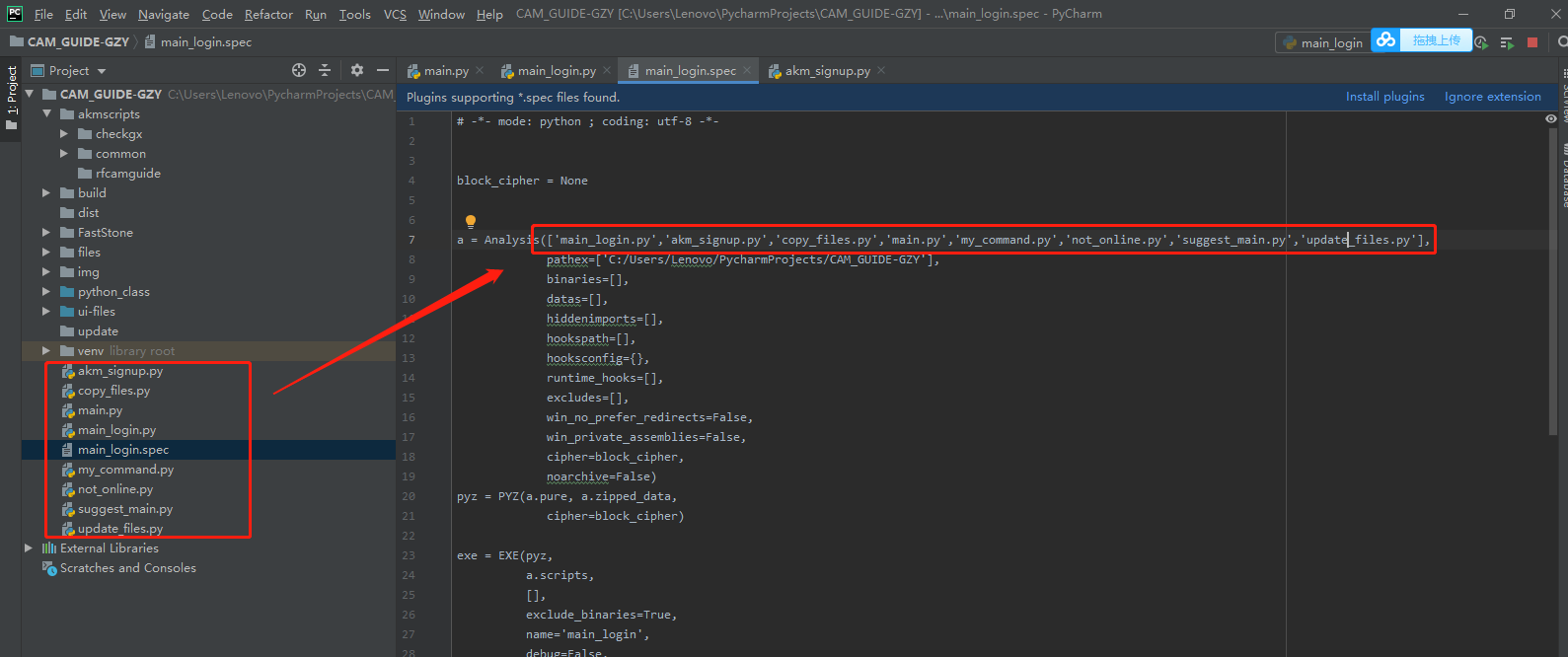The width and height of the screenshot is (1568, 657).
Task: Hide the Project panel with minus icon
Action: (x=383, y=70)
